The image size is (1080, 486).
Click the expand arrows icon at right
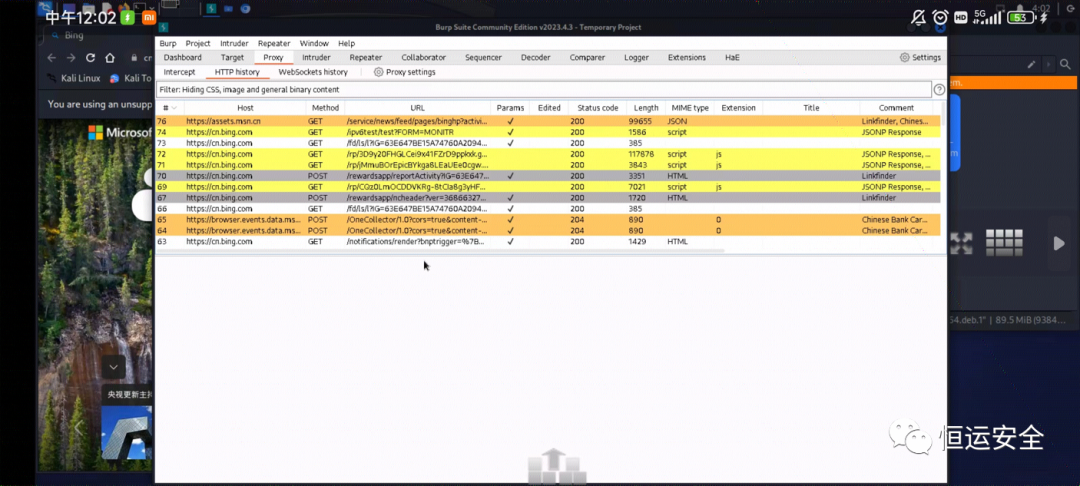point(961,243)
